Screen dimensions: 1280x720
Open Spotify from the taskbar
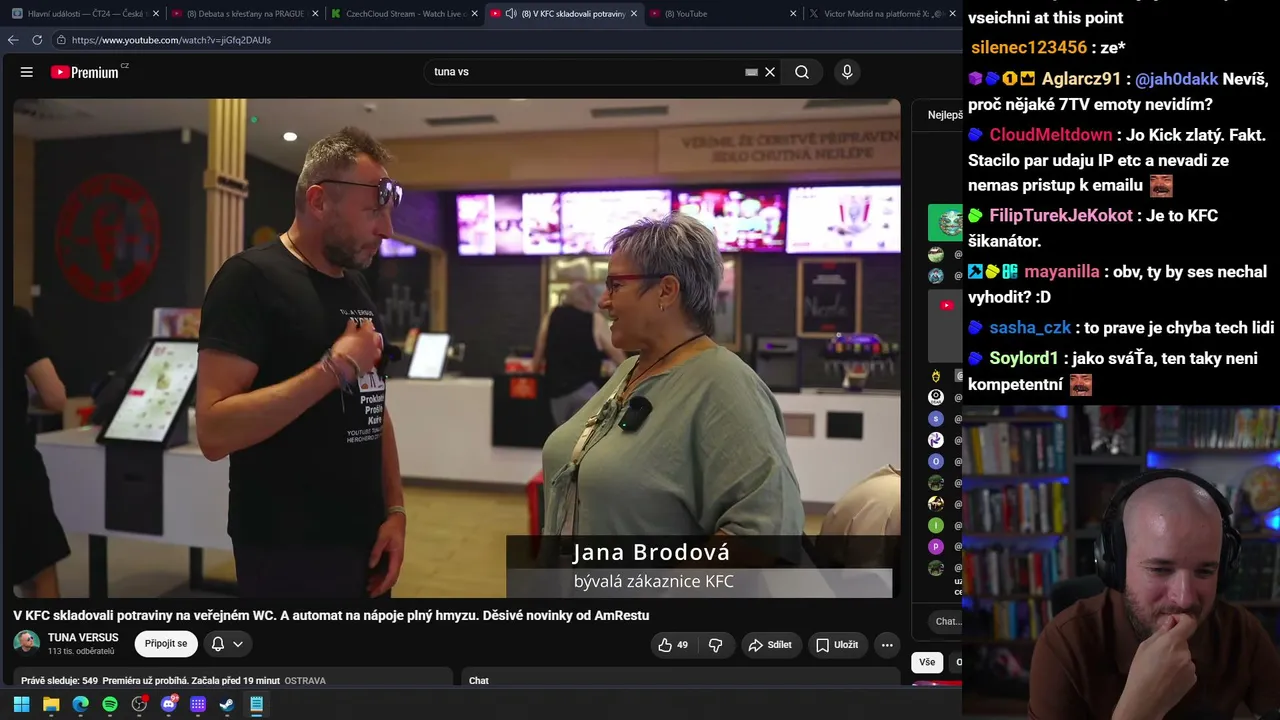point(110,704)
